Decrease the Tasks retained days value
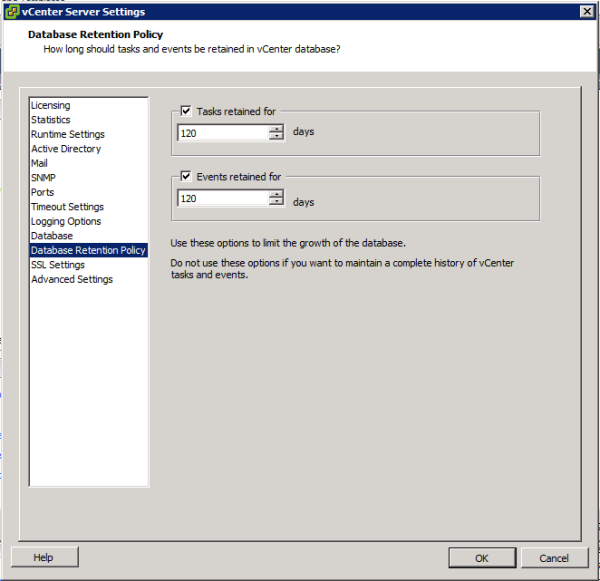Screen dimensions: 600x581 click(x=276, y=136)
